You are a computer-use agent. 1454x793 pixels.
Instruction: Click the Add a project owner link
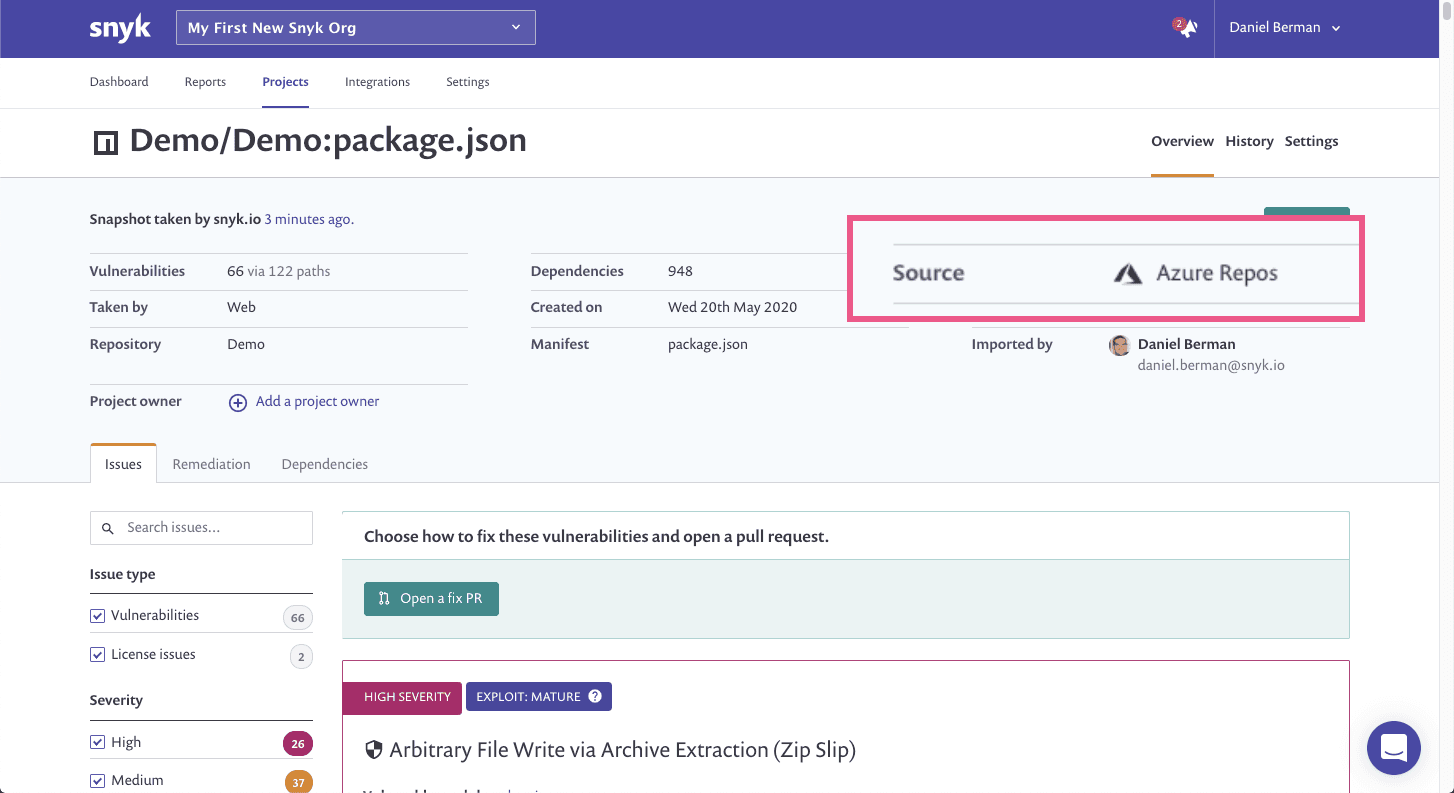317,401
